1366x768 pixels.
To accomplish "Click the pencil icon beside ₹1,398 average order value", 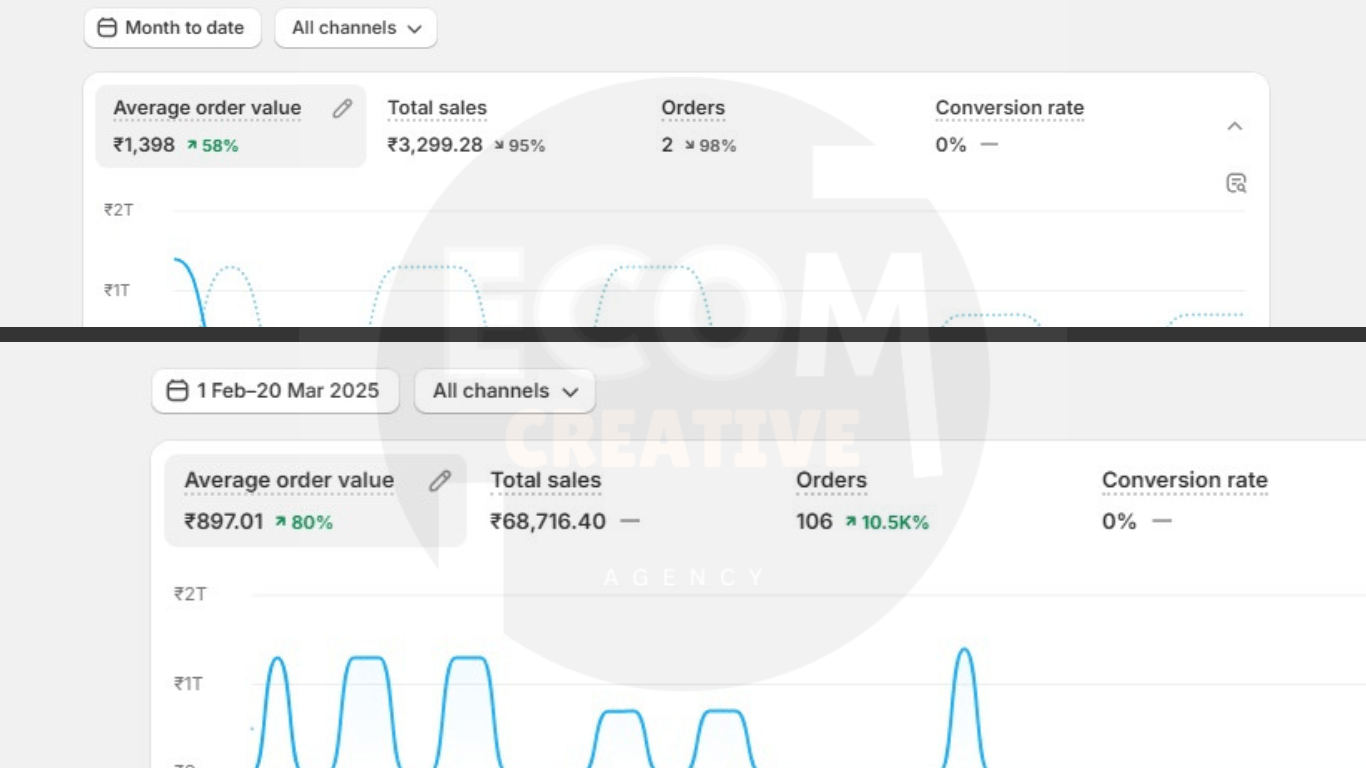I will point(342,109).
